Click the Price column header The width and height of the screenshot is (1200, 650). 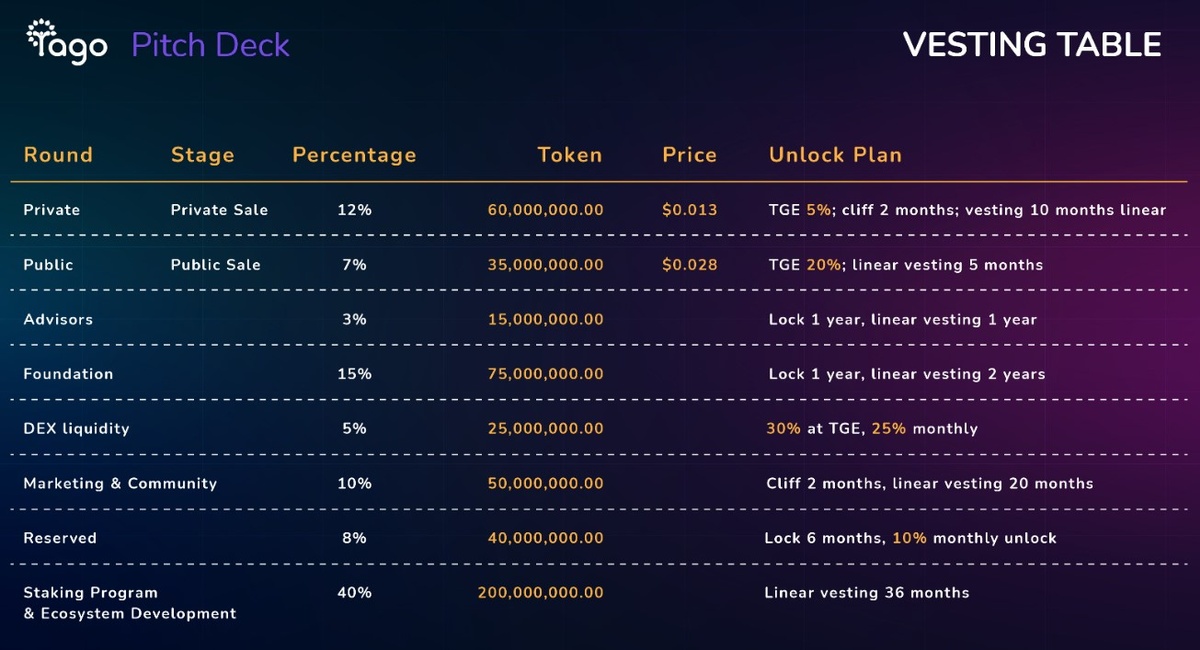(689, 155)
